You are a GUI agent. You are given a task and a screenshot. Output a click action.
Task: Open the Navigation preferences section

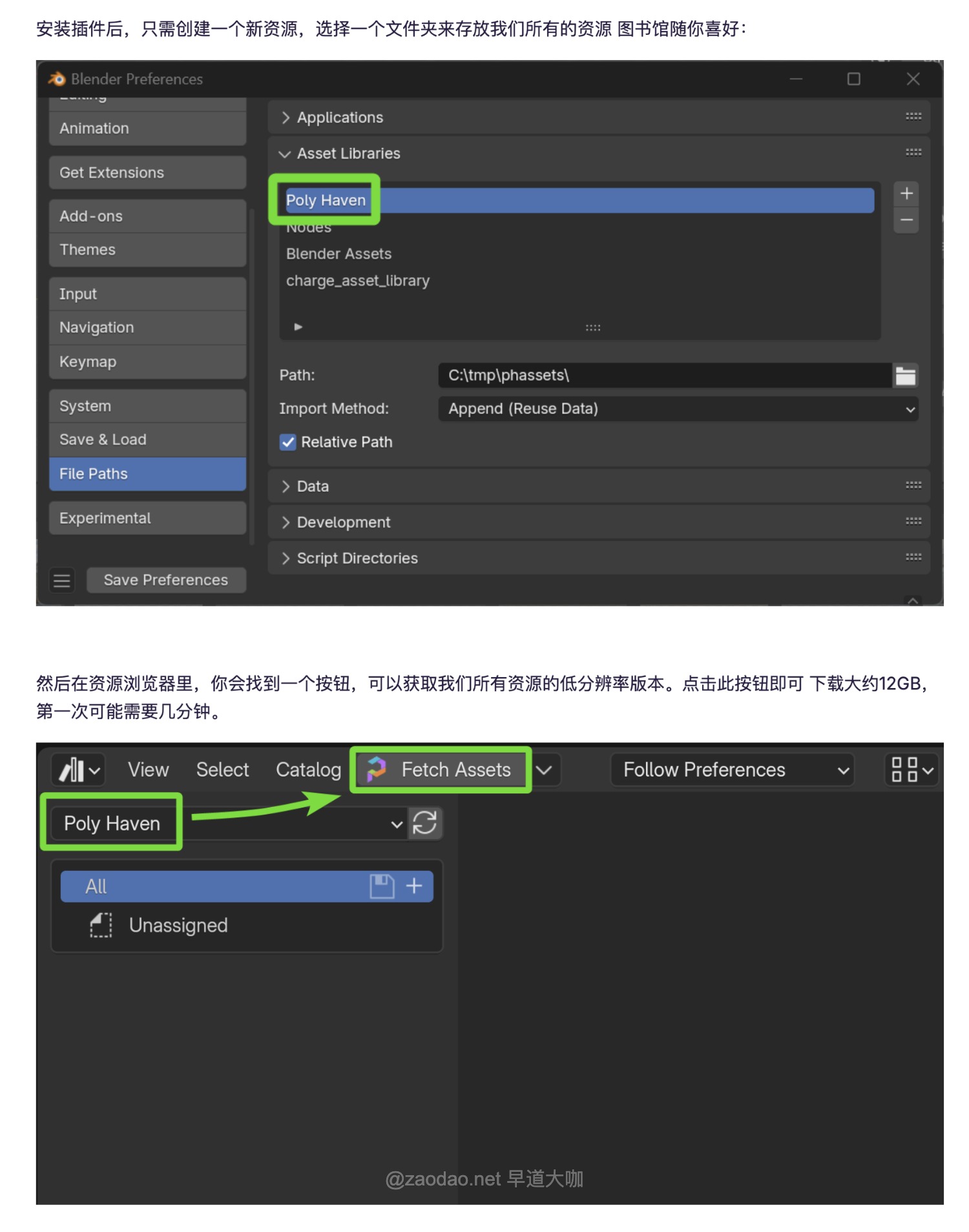point(147,328)
